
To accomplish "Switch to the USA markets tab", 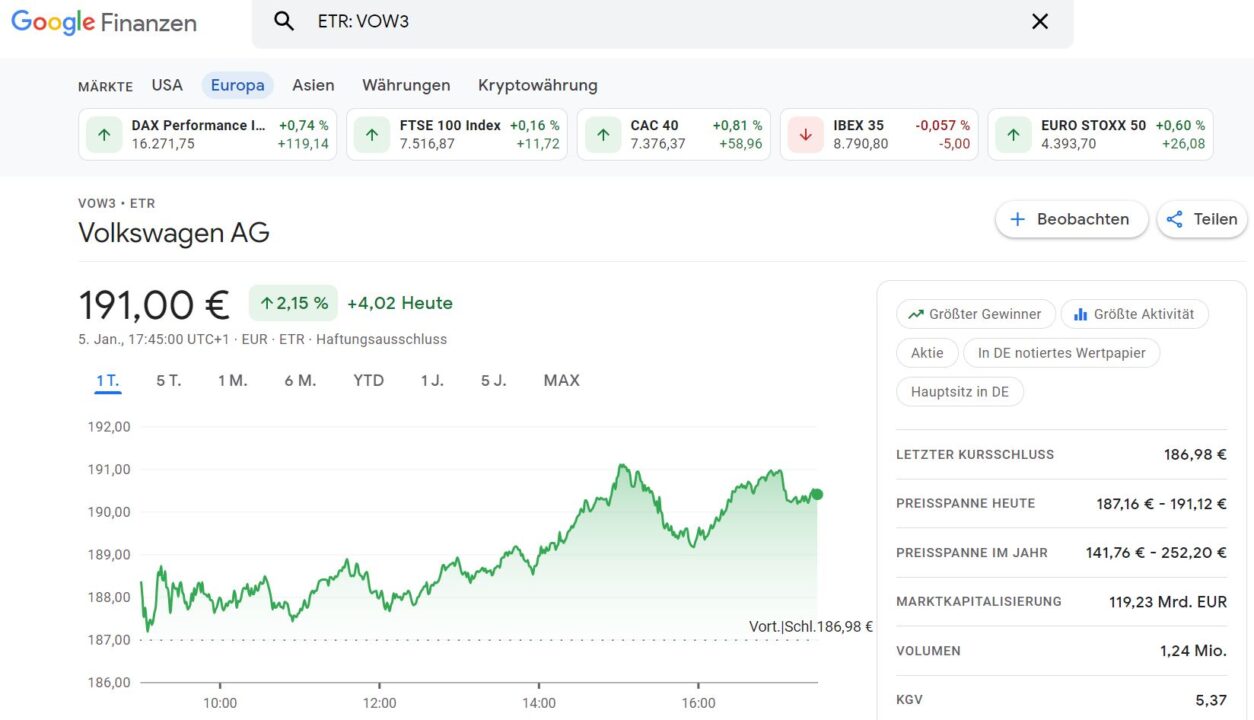I will pyautogui.click(x=167, y=85).
